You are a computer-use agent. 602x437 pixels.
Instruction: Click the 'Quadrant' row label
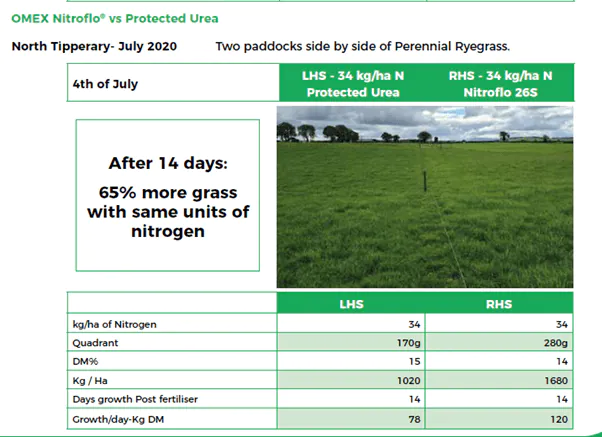coord(95,343)
